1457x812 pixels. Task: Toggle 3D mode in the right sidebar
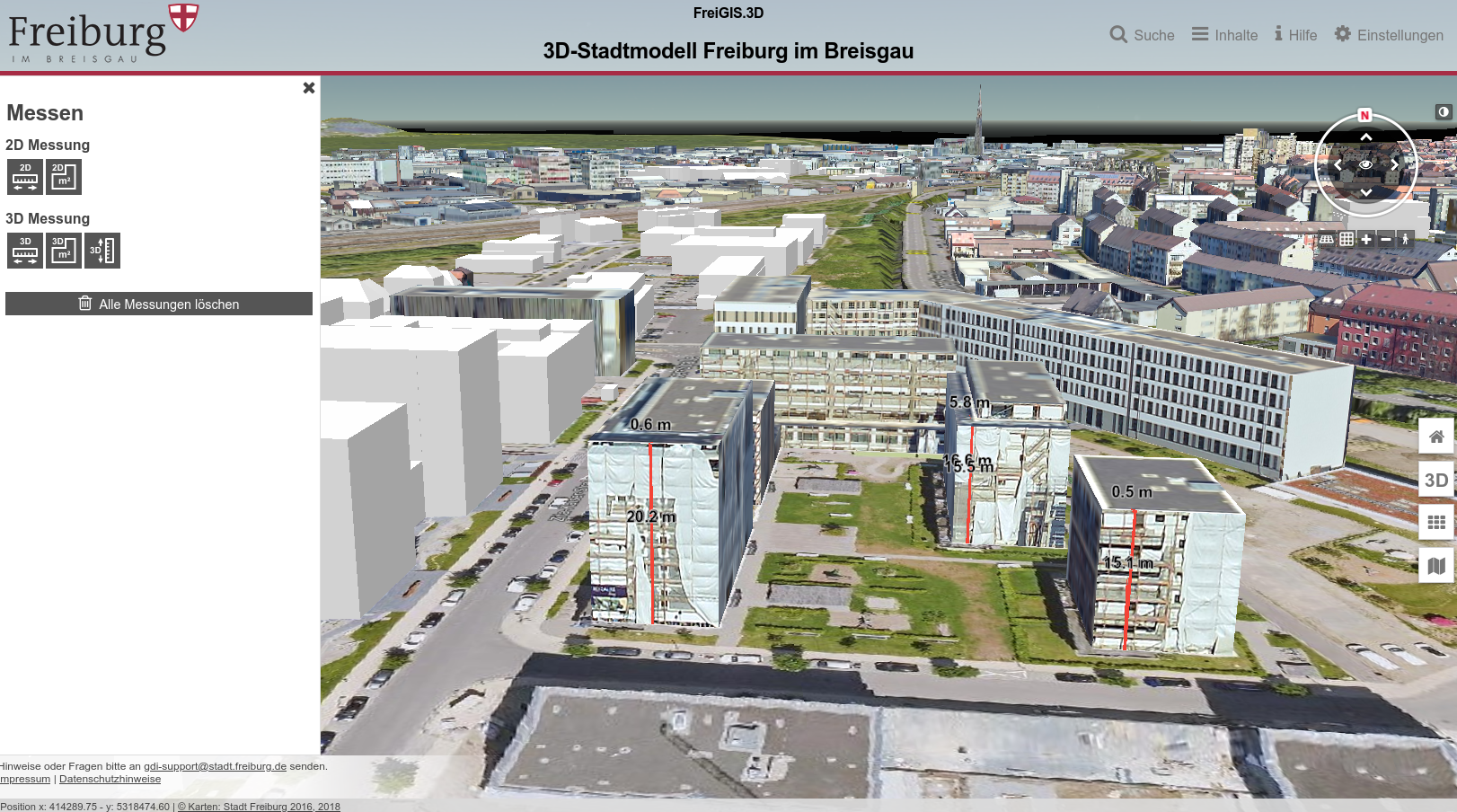pos(1435,480)
